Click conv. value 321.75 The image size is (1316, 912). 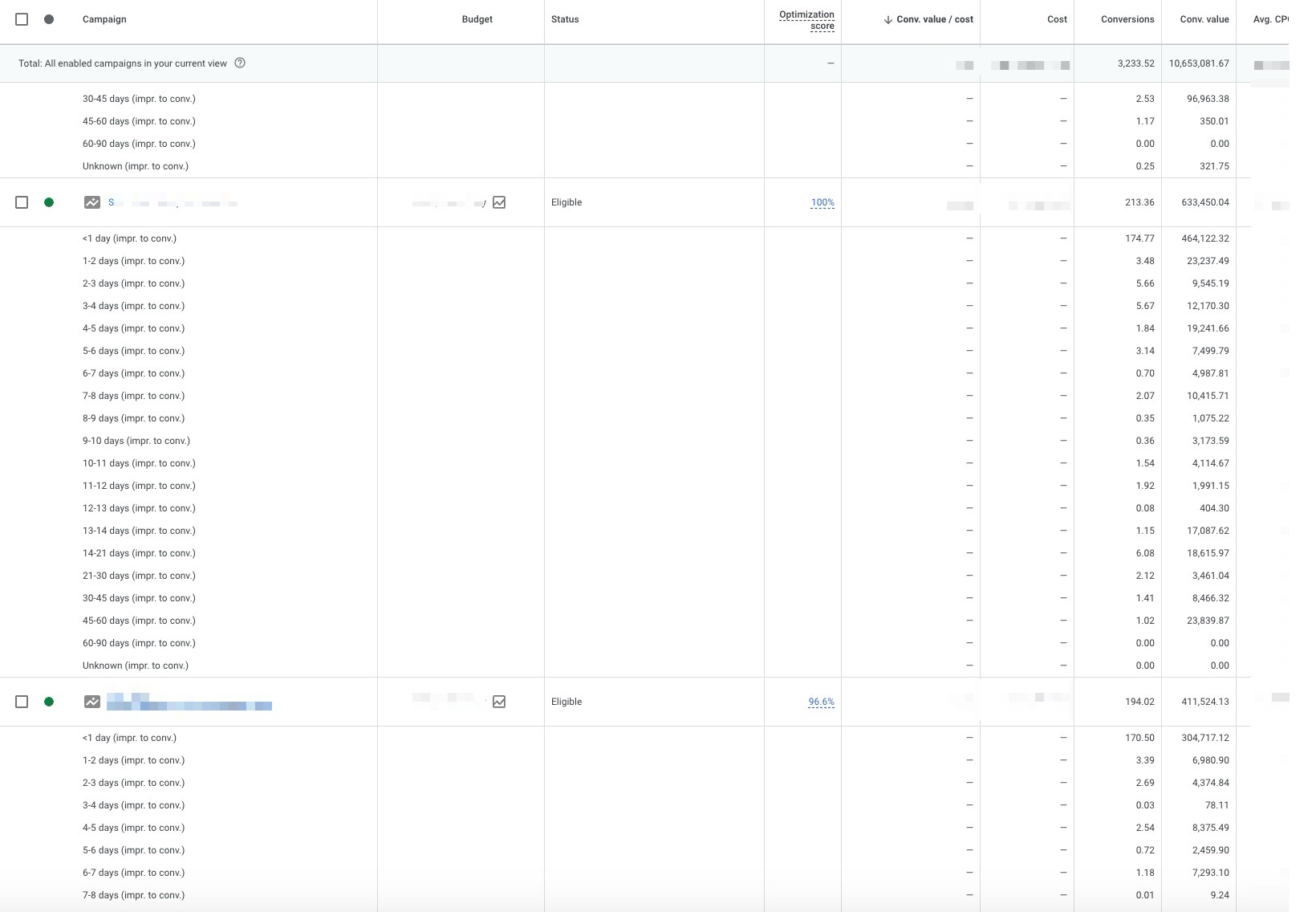coord(1214,166)
